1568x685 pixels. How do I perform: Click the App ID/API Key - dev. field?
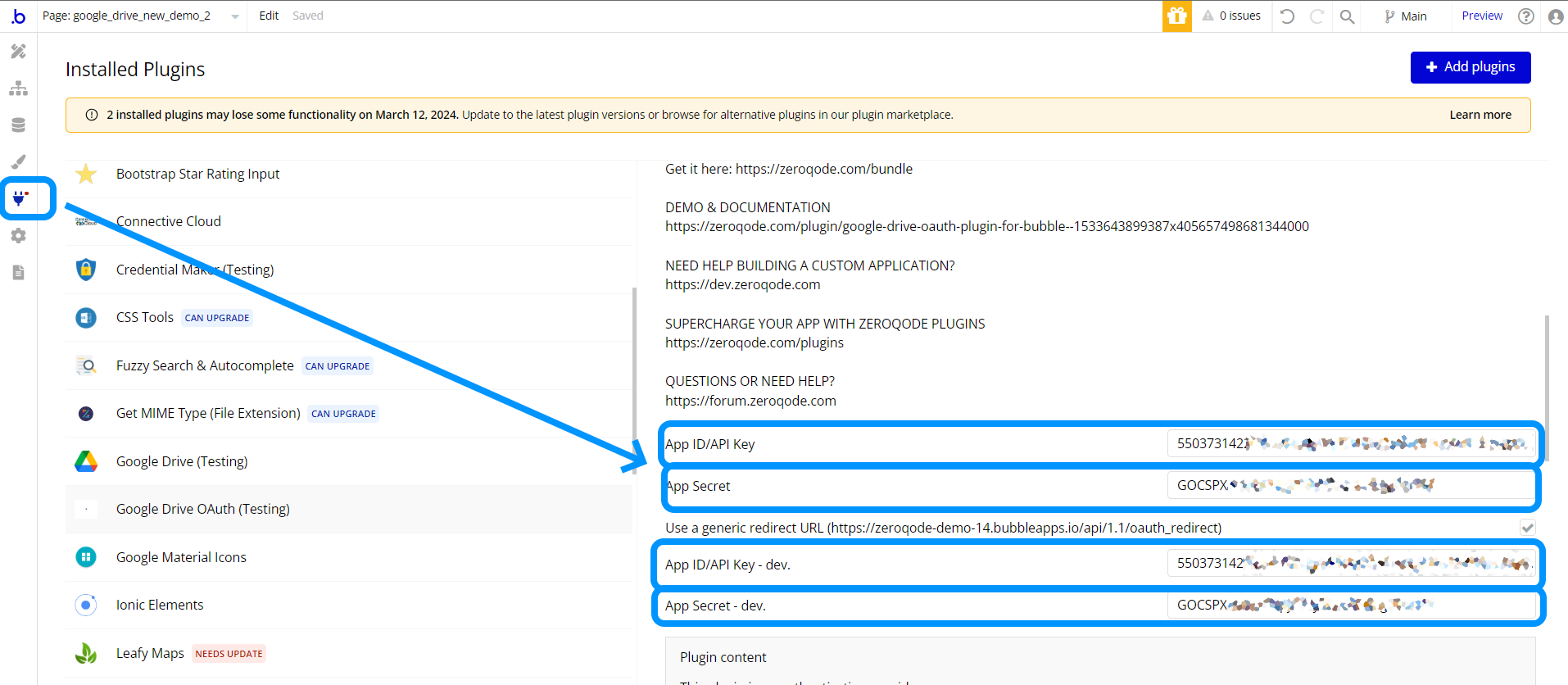tap(1350, 563)
